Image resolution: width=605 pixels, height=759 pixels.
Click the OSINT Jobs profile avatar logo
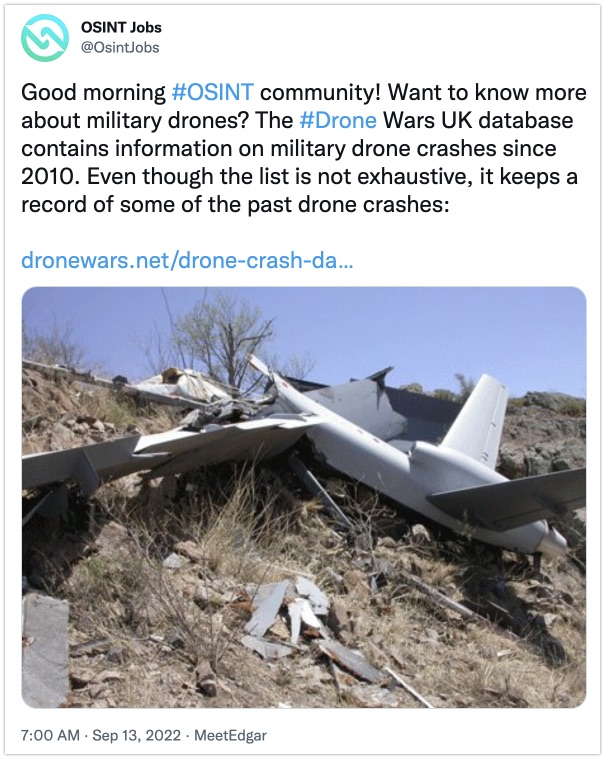[x=45, y=38]
